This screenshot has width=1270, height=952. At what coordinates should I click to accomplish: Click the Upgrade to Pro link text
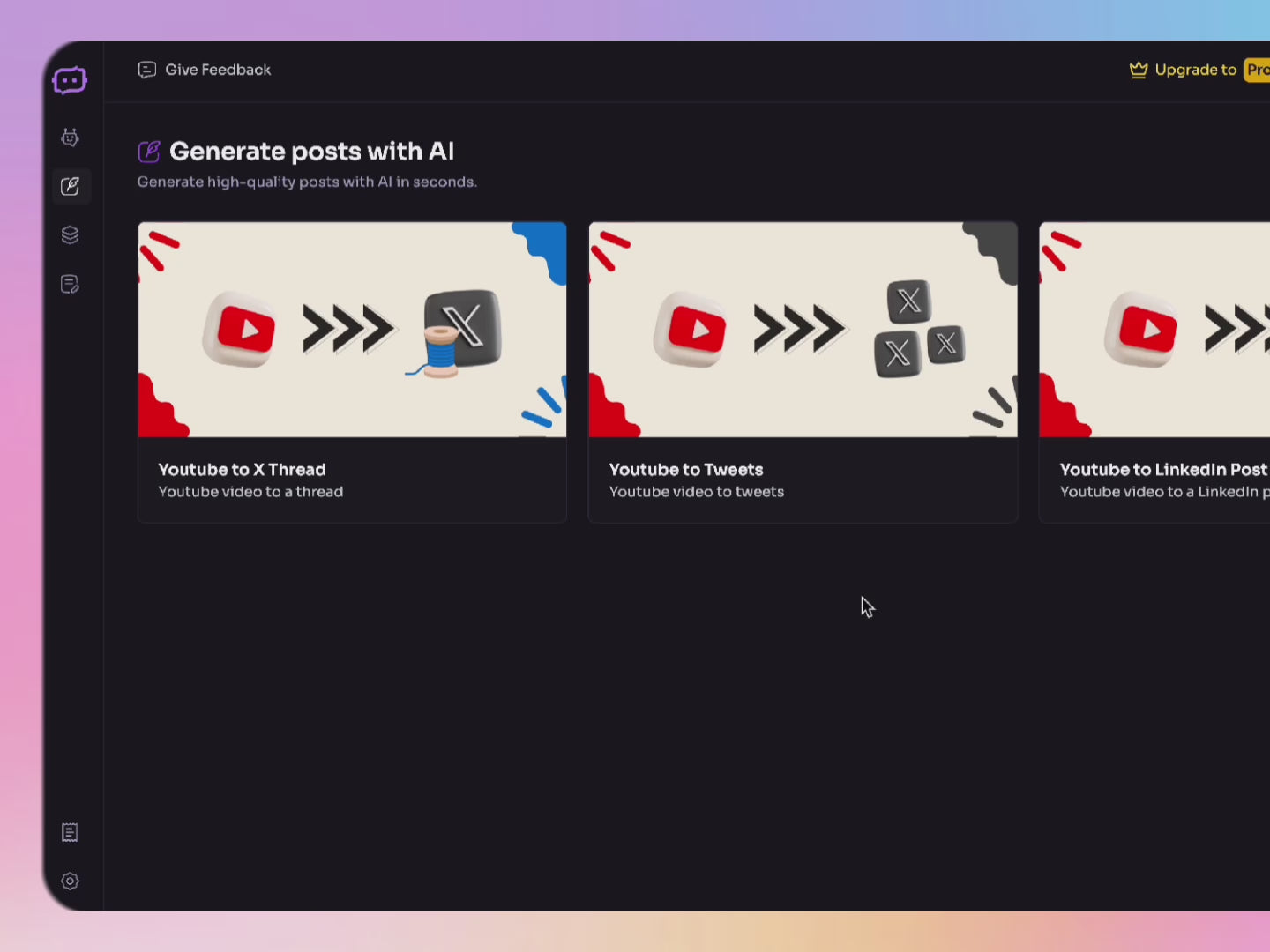tap(1195, 70)
